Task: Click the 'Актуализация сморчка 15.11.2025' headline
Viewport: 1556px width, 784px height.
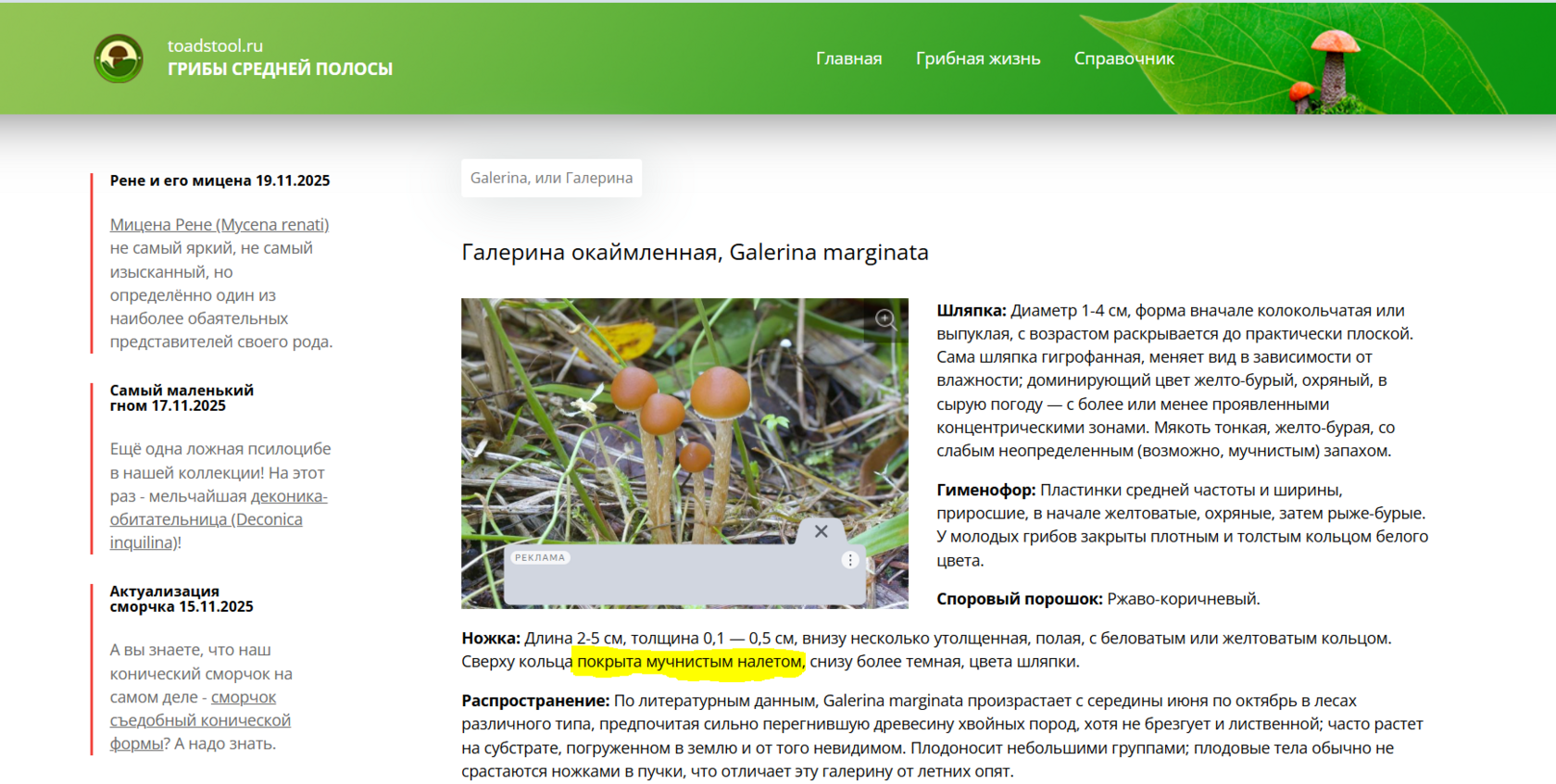Action: click(182, 599)
